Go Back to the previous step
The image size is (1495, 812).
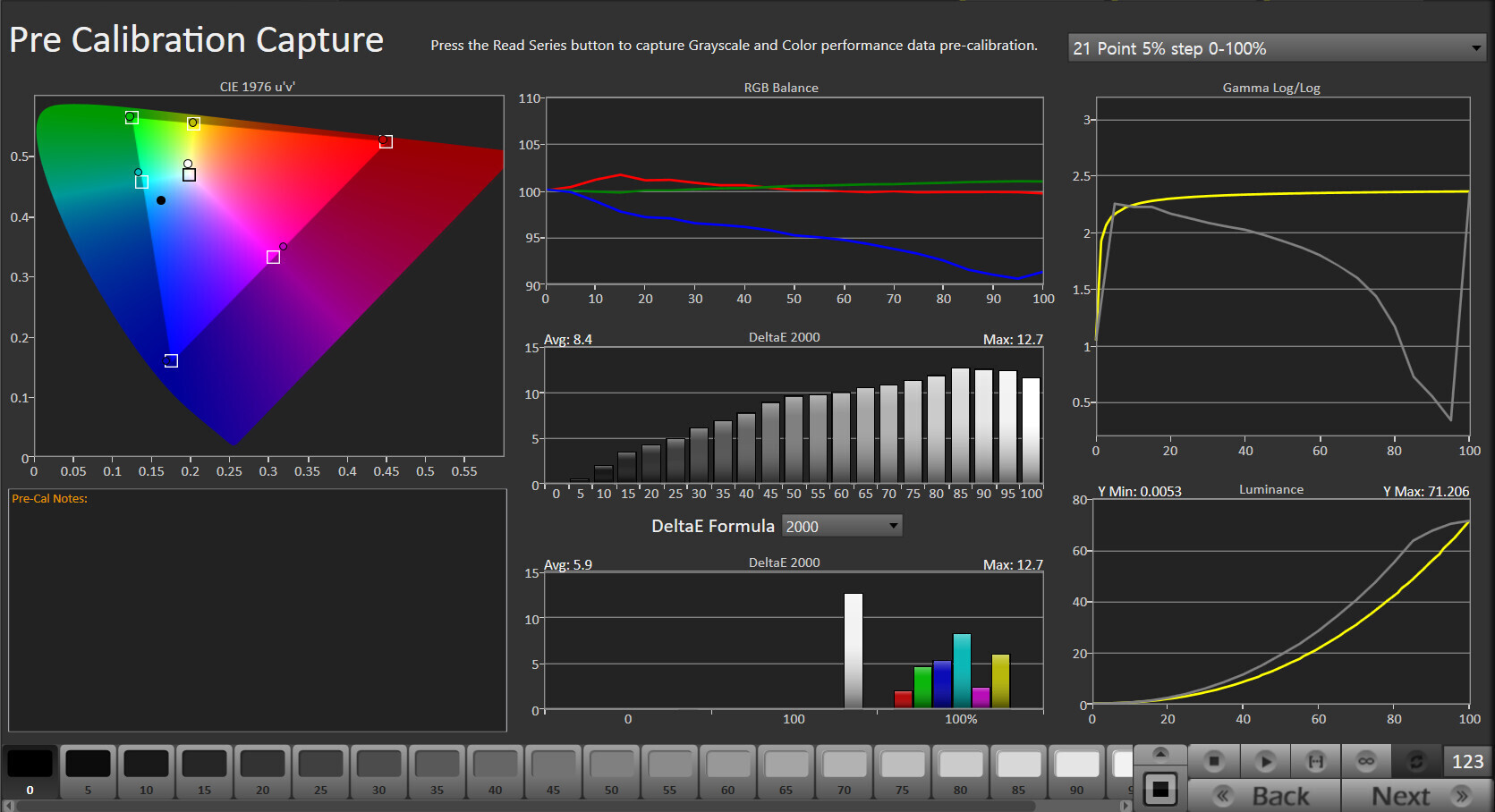pos(1264,795)
